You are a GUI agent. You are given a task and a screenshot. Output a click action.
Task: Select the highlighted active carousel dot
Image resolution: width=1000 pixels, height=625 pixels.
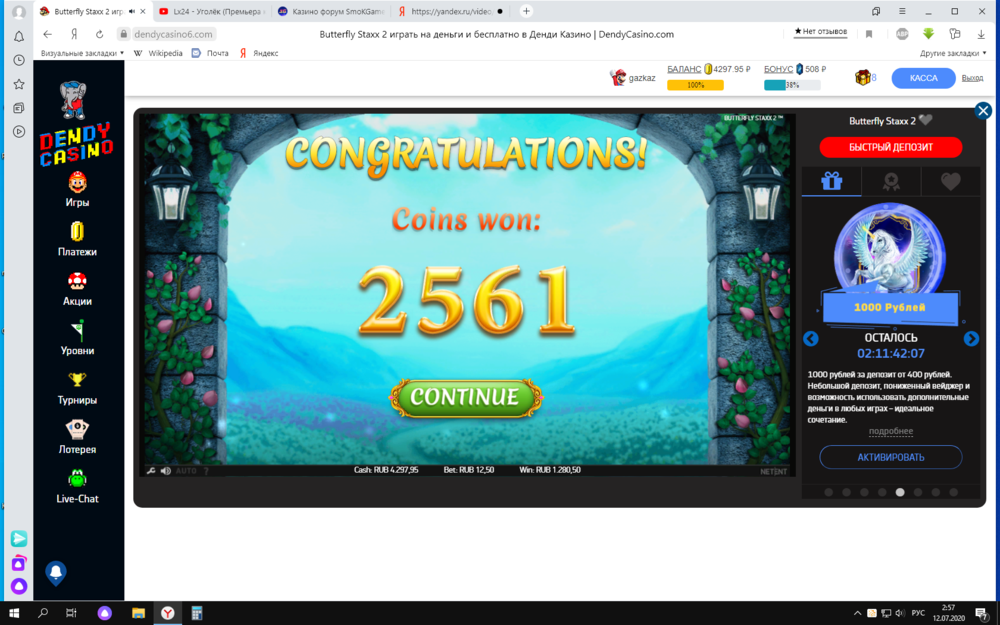900,492
